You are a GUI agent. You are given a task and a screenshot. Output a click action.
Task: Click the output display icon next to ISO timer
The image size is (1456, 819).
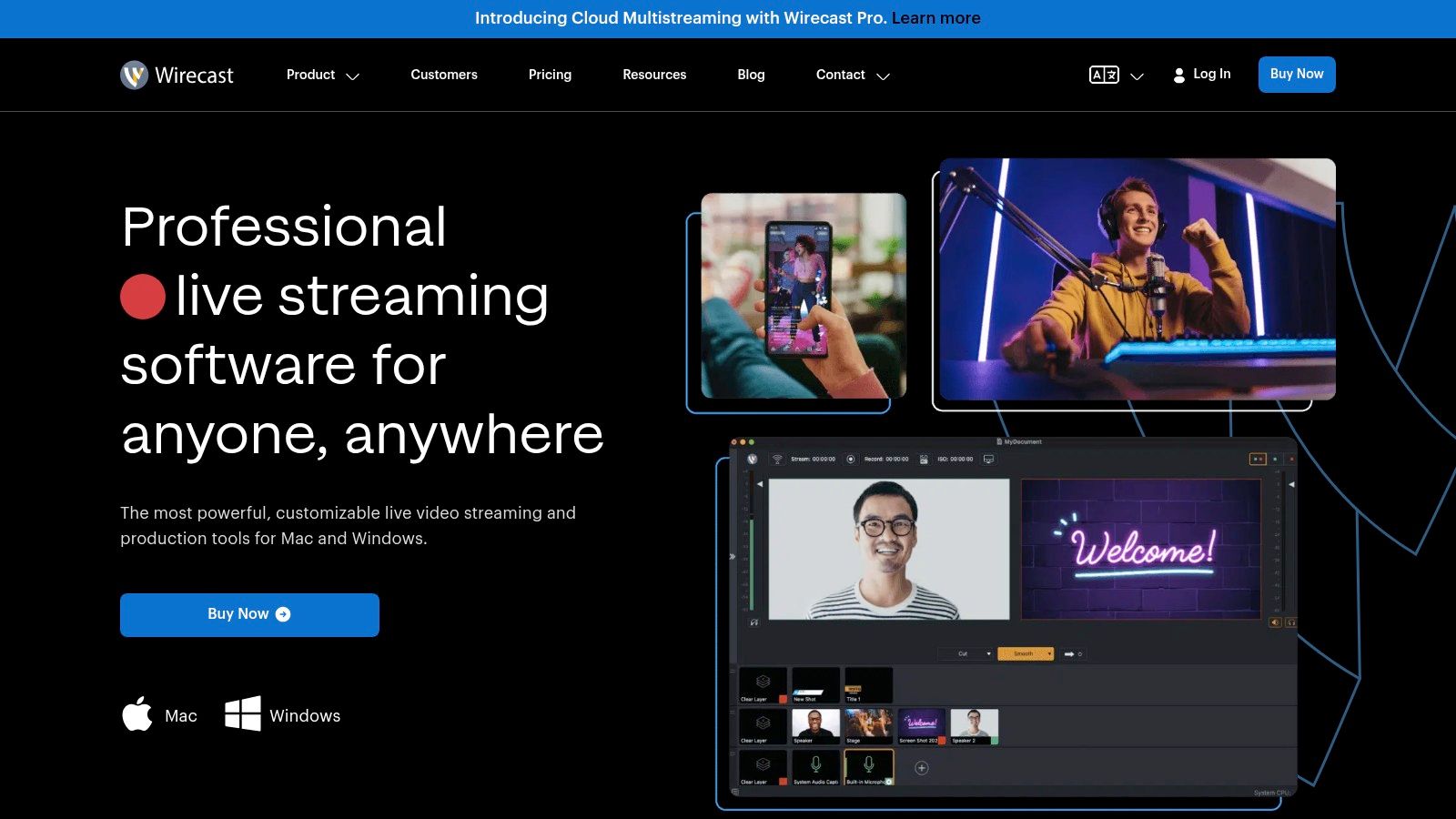(x=988, y=460)
